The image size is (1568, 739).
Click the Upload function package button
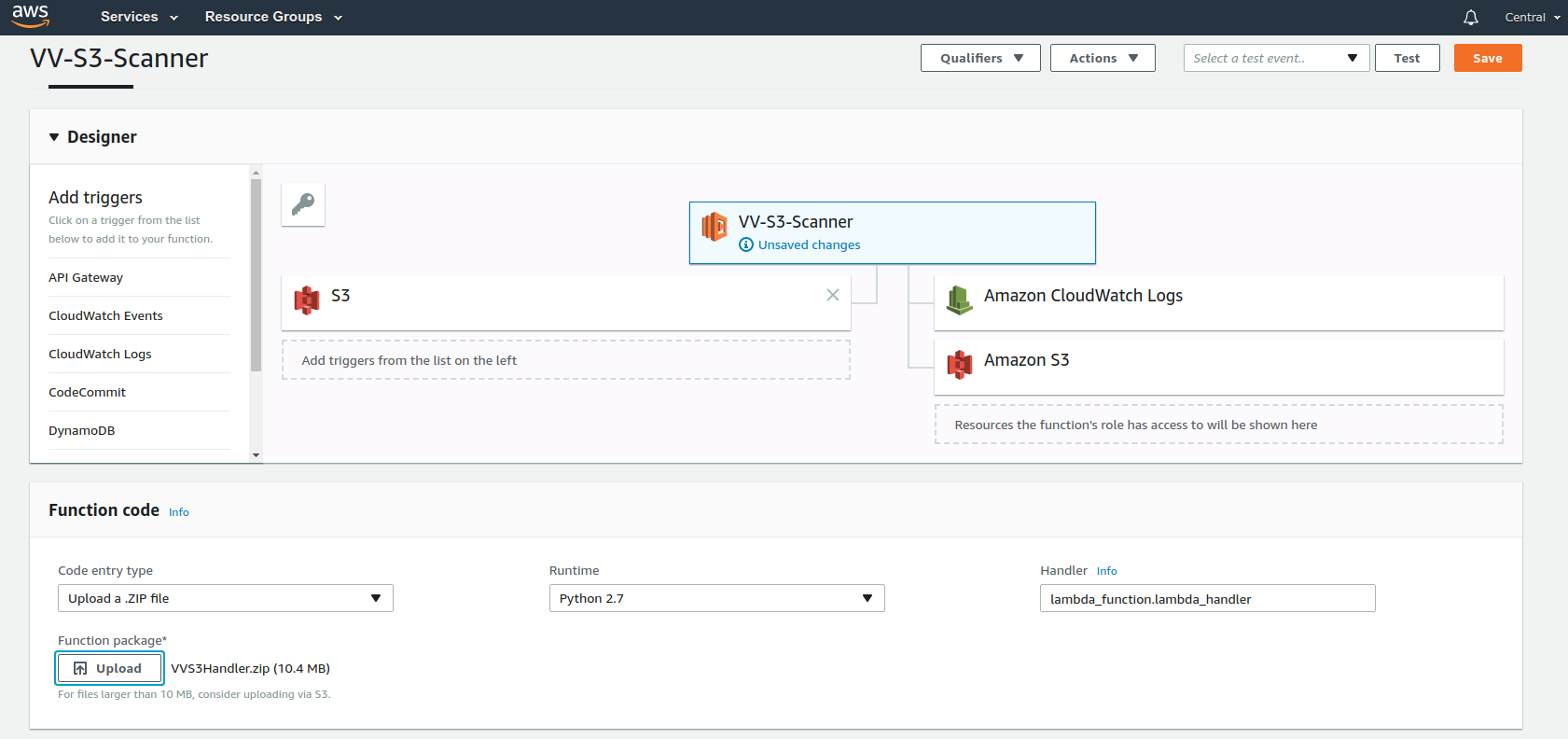tap(109, 668)
